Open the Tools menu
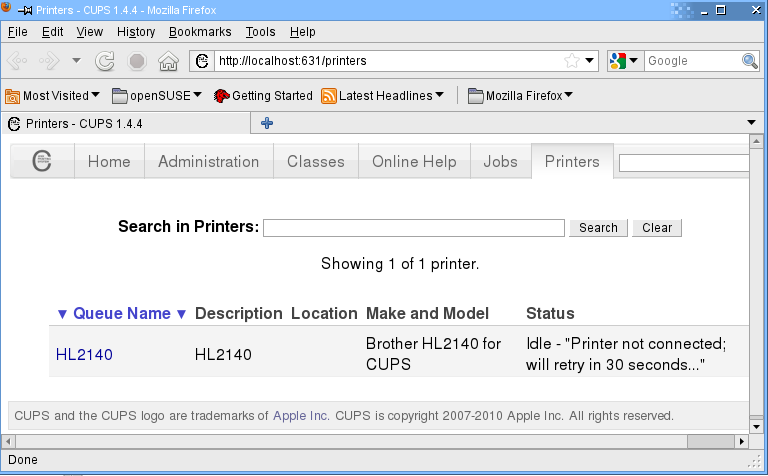The height and width of the screenshot is (476, 768). (x=261, y=32)
